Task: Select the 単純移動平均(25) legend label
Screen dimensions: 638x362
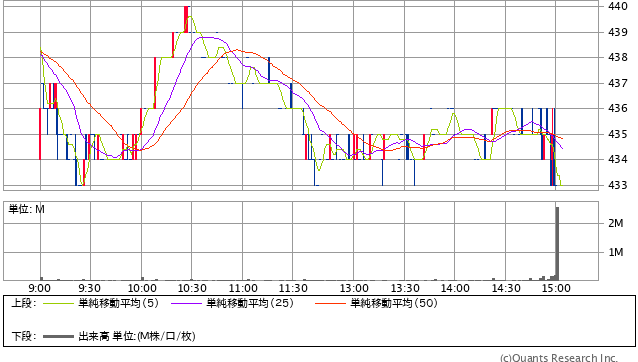Action: pos(250,303)
